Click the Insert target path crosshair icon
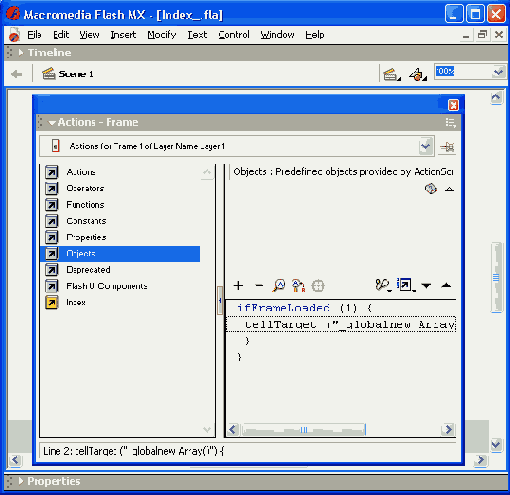 318,286
